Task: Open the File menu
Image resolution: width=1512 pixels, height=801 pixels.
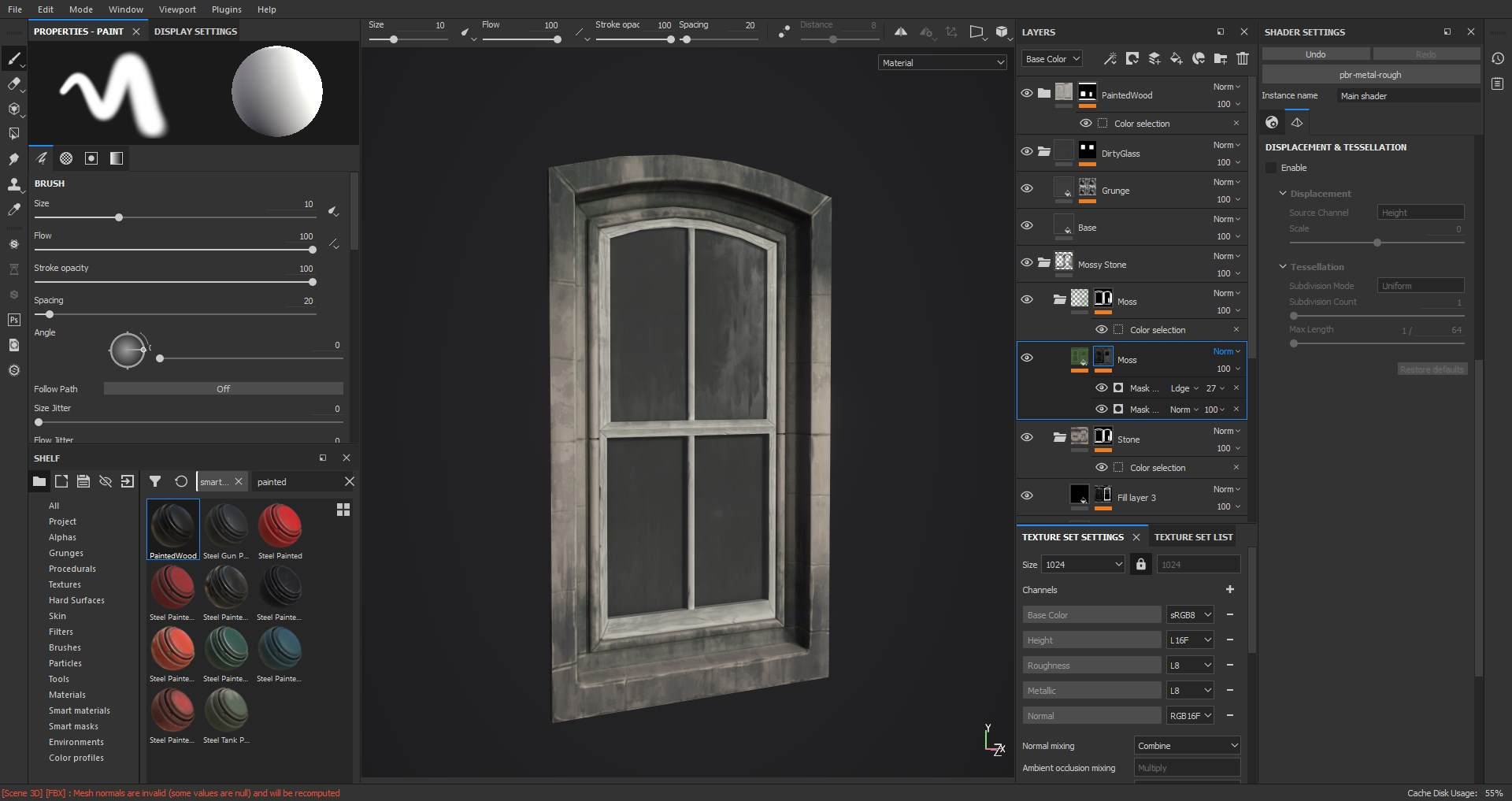Action: tap(15, 9)
